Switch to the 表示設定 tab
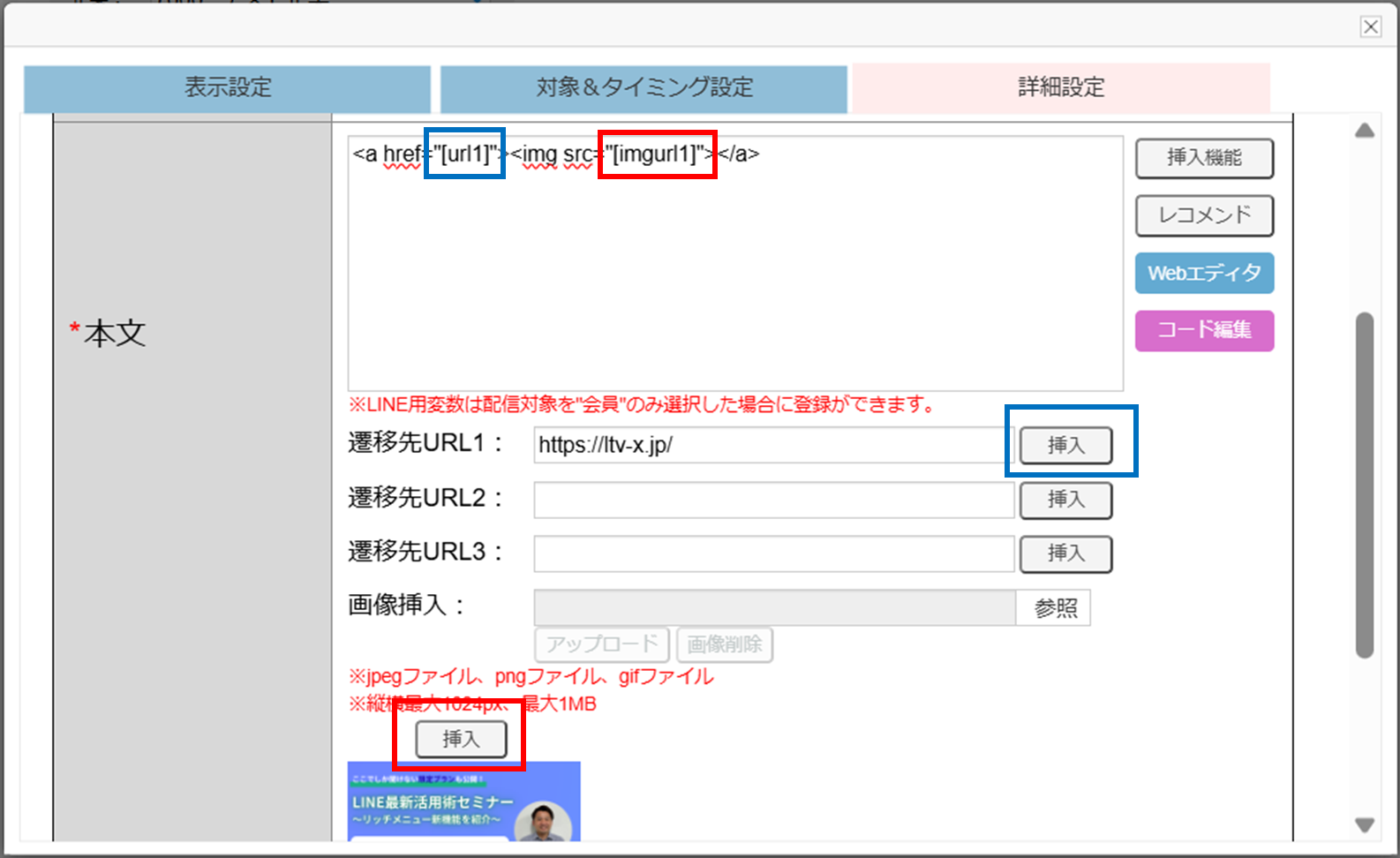Viewport: 1400px width, 858px height. (x=227, y=87)
